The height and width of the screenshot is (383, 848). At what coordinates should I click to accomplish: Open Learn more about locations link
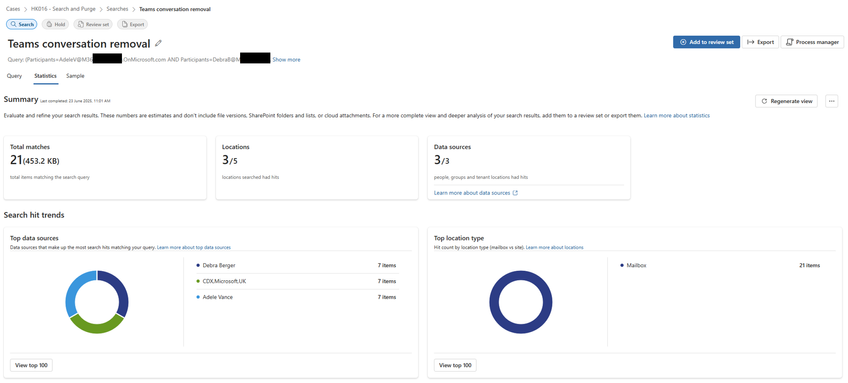tap(554, 247)
